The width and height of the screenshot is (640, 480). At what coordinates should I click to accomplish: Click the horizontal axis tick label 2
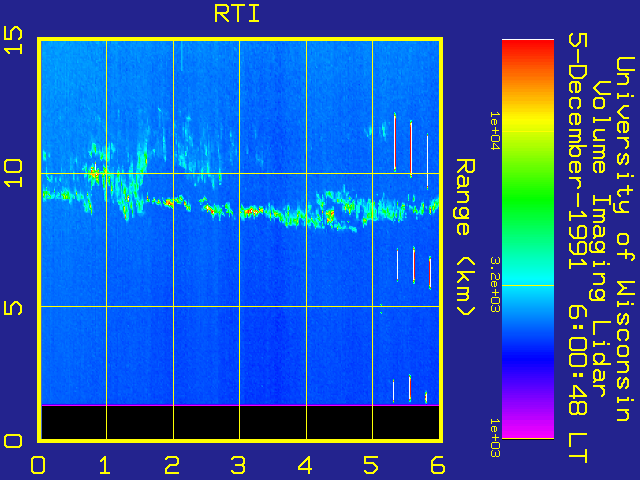click(x=172, y=465)
